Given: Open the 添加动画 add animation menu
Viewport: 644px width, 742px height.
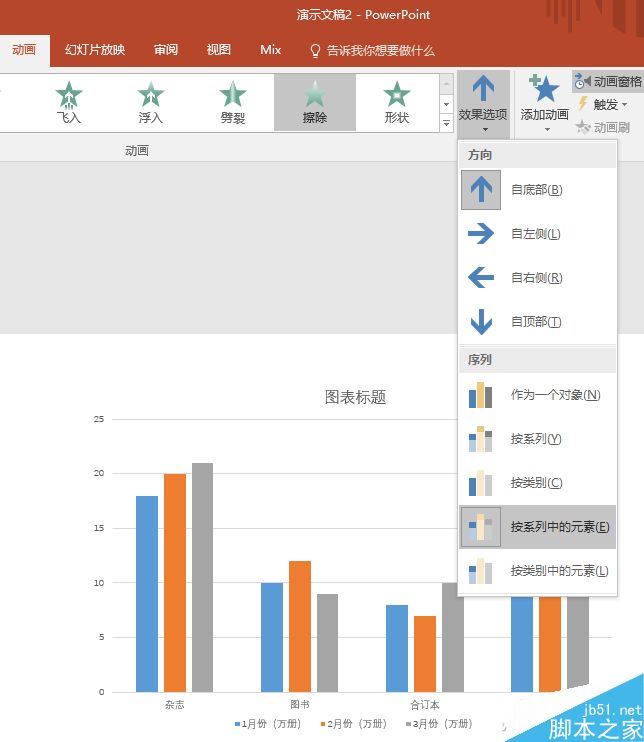Looking at the screenshot, I should tap(544, 104).
